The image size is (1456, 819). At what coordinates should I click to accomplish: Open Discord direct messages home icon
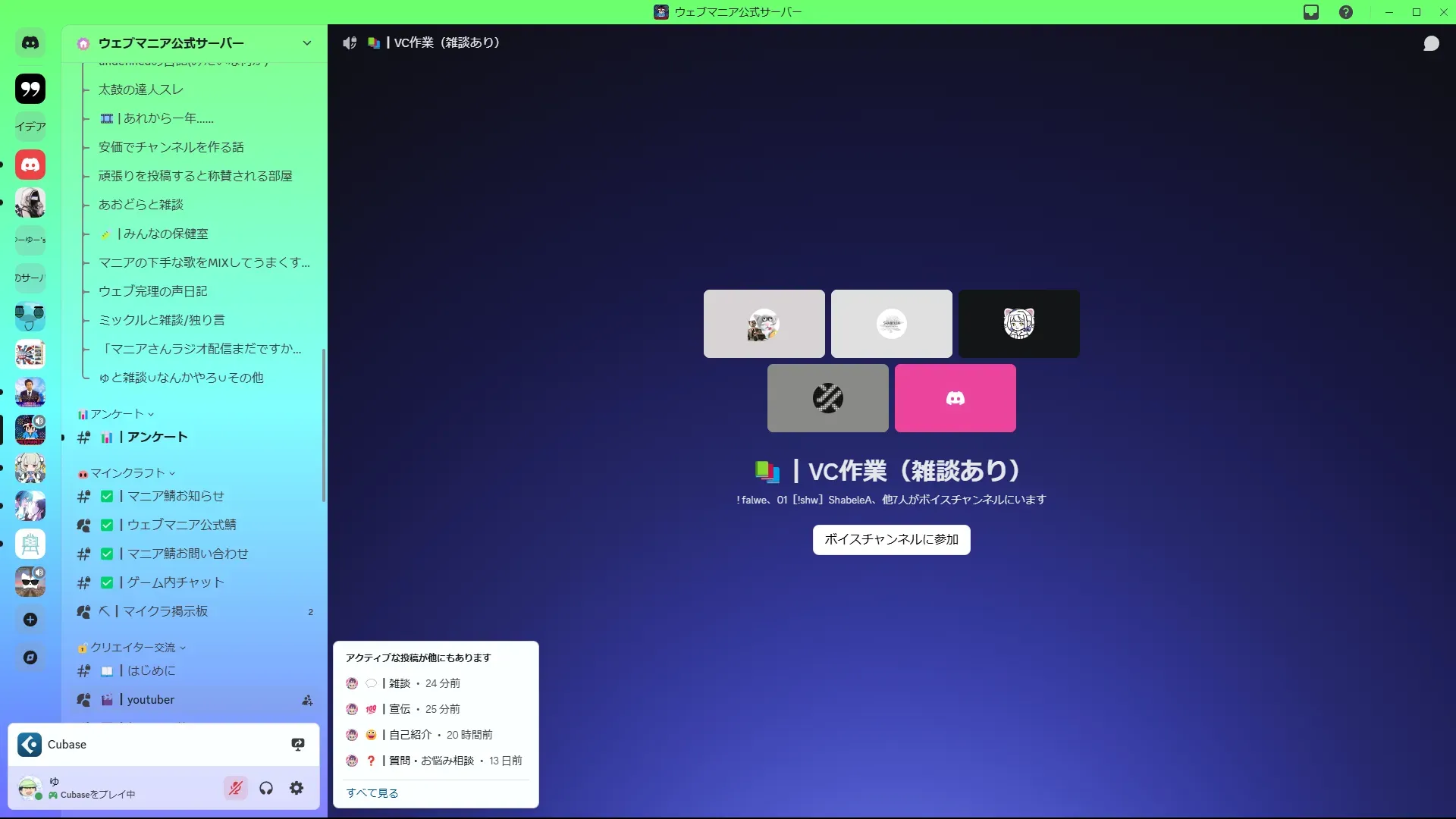[x=30, y=43]
